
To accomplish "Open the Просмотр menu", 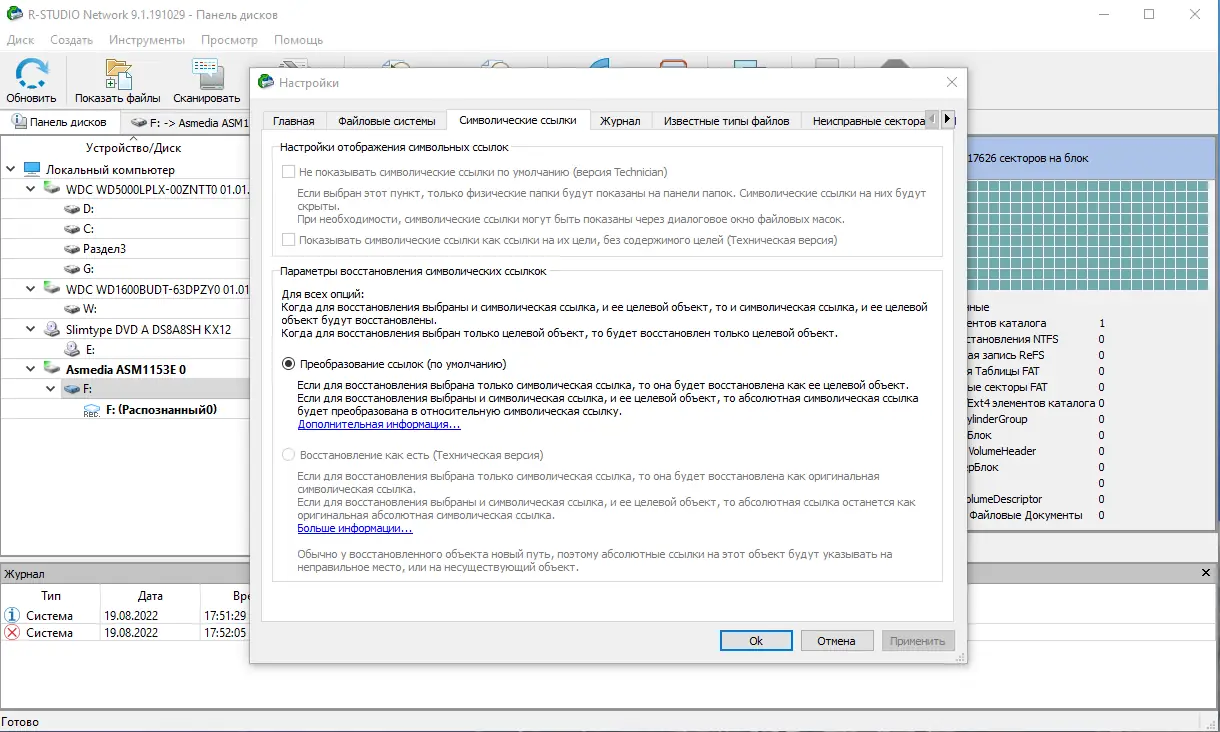I will 229,40.
